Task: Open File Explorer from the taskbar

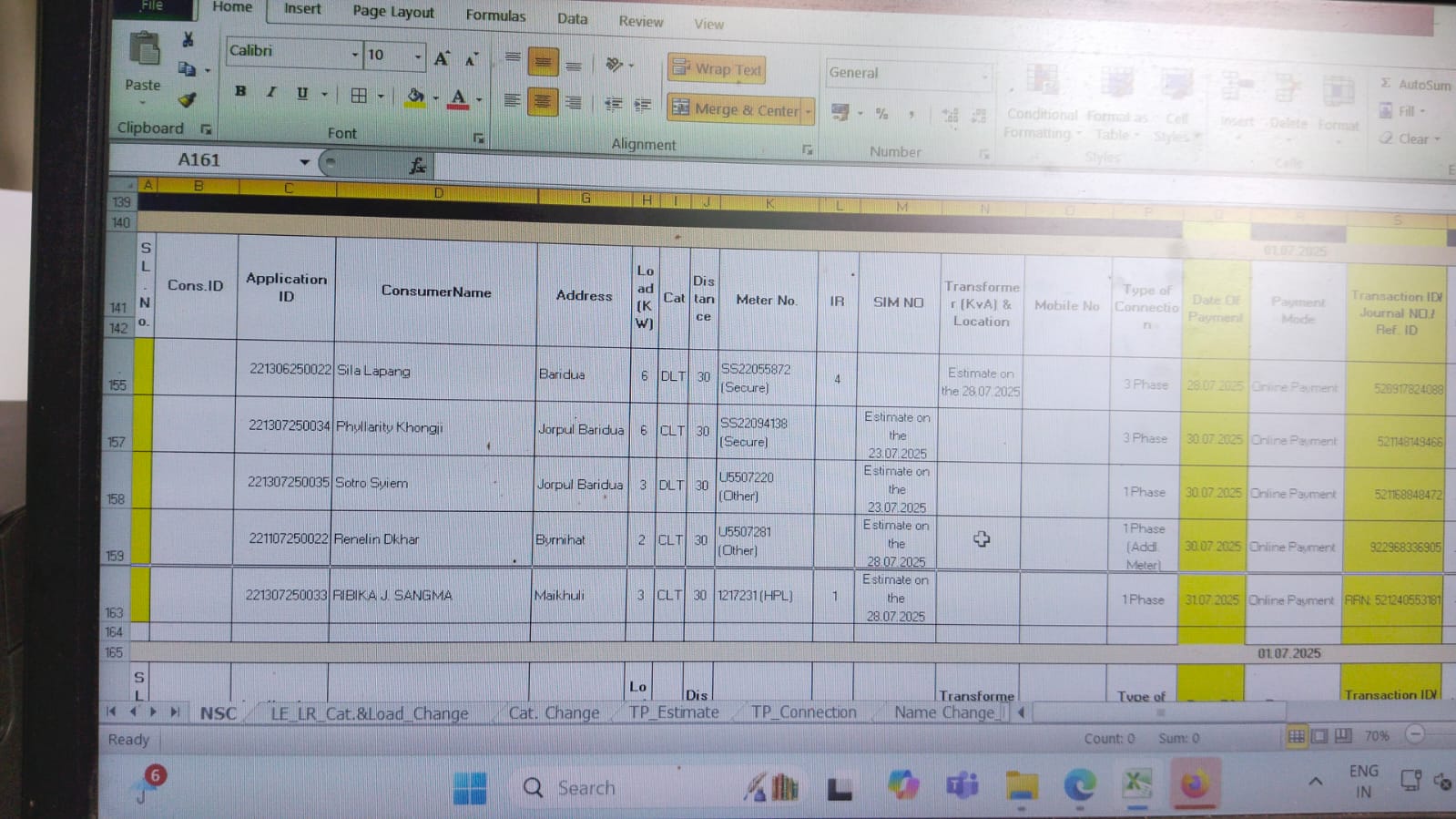Action: click(x=1022, y=785)
